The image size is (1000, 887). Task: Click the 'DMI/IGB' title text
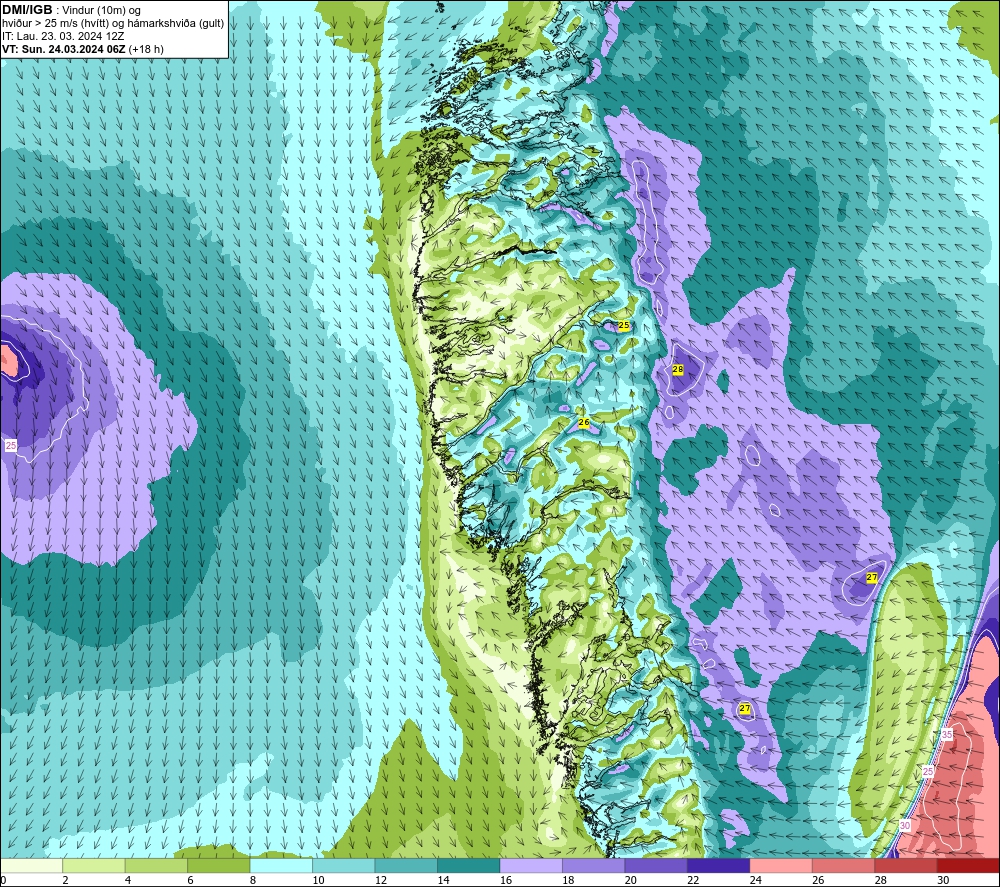pos(27,10)
